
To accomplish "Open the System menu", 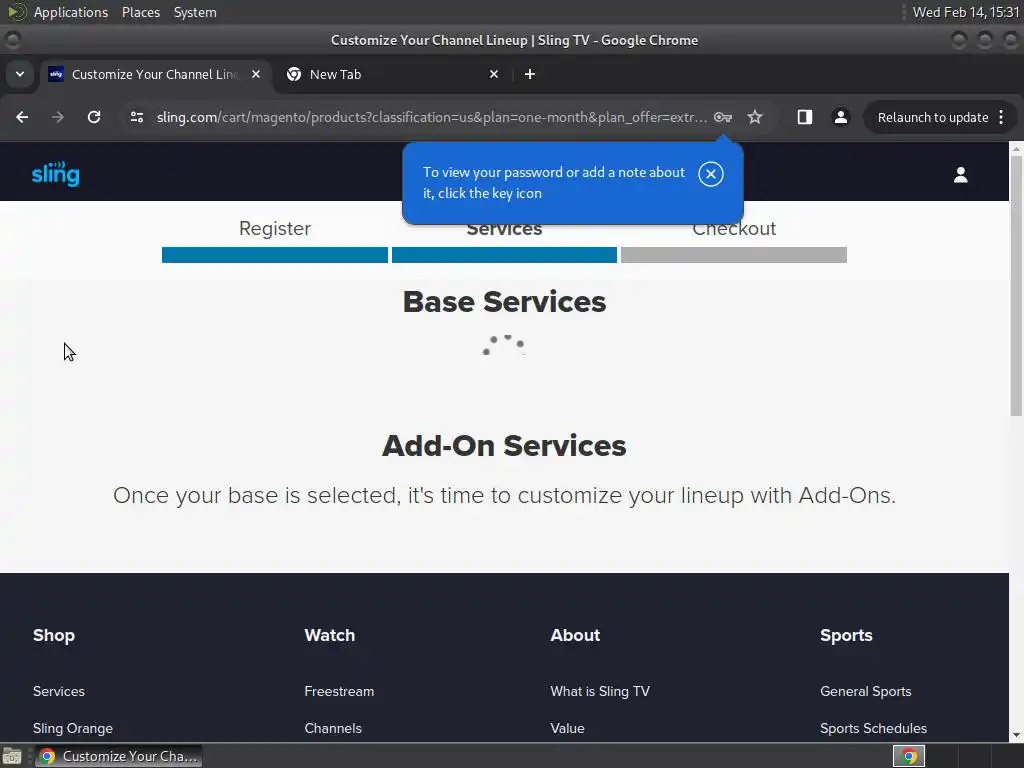I will pyautogui.click(x=195, y=12).
